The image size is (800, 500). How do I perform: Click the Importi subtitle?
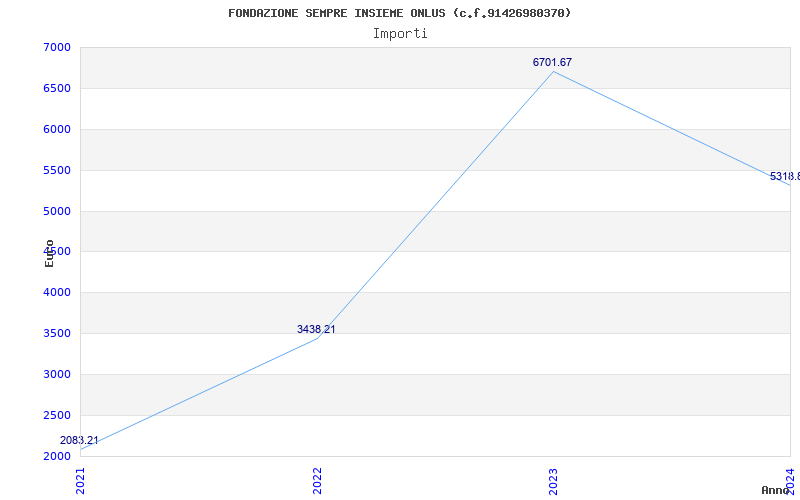click(x=400, y=34)
